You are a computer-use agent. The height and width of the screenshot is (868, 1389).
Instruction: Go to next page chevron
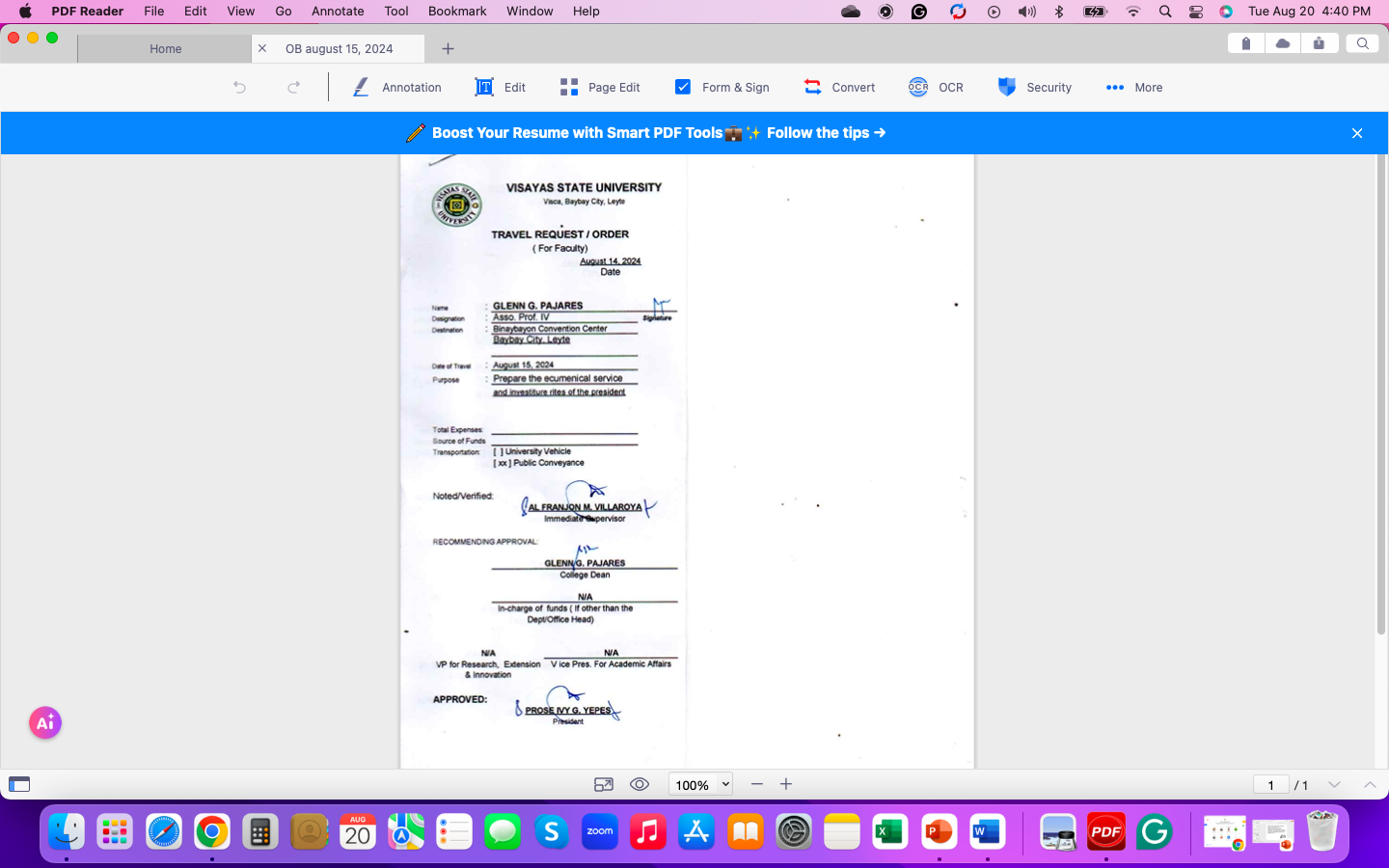coord(1334,784)
